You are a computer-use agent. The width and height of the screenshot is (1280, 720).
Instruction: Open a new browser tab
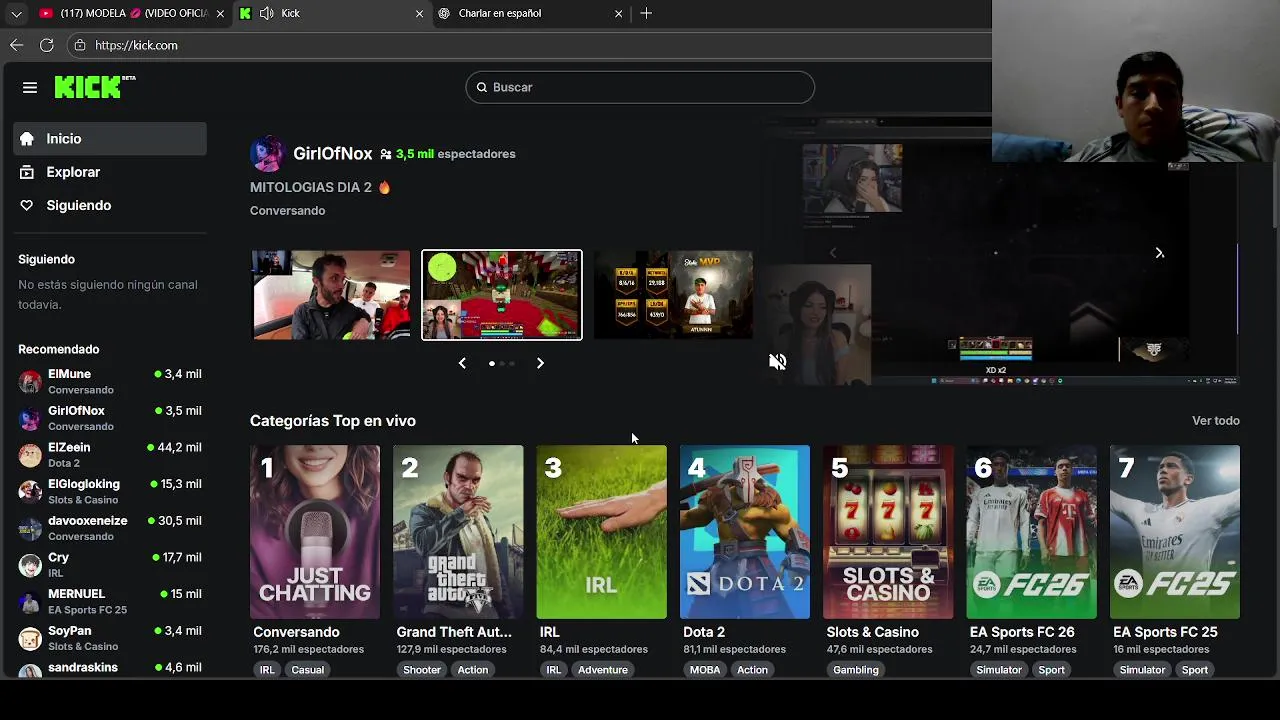tap(646, 13)
